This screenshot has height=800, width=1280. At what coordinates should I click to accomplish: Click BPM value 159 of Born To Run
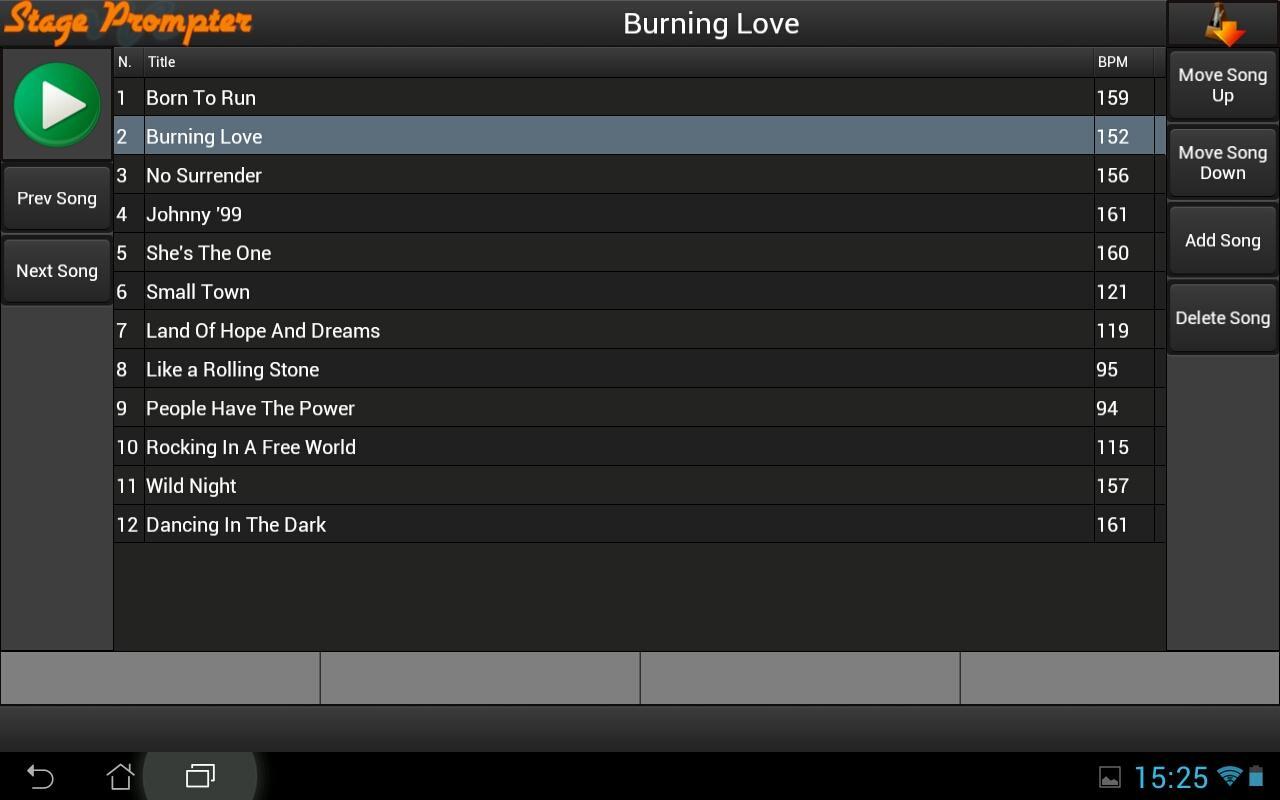point(1113,98)
